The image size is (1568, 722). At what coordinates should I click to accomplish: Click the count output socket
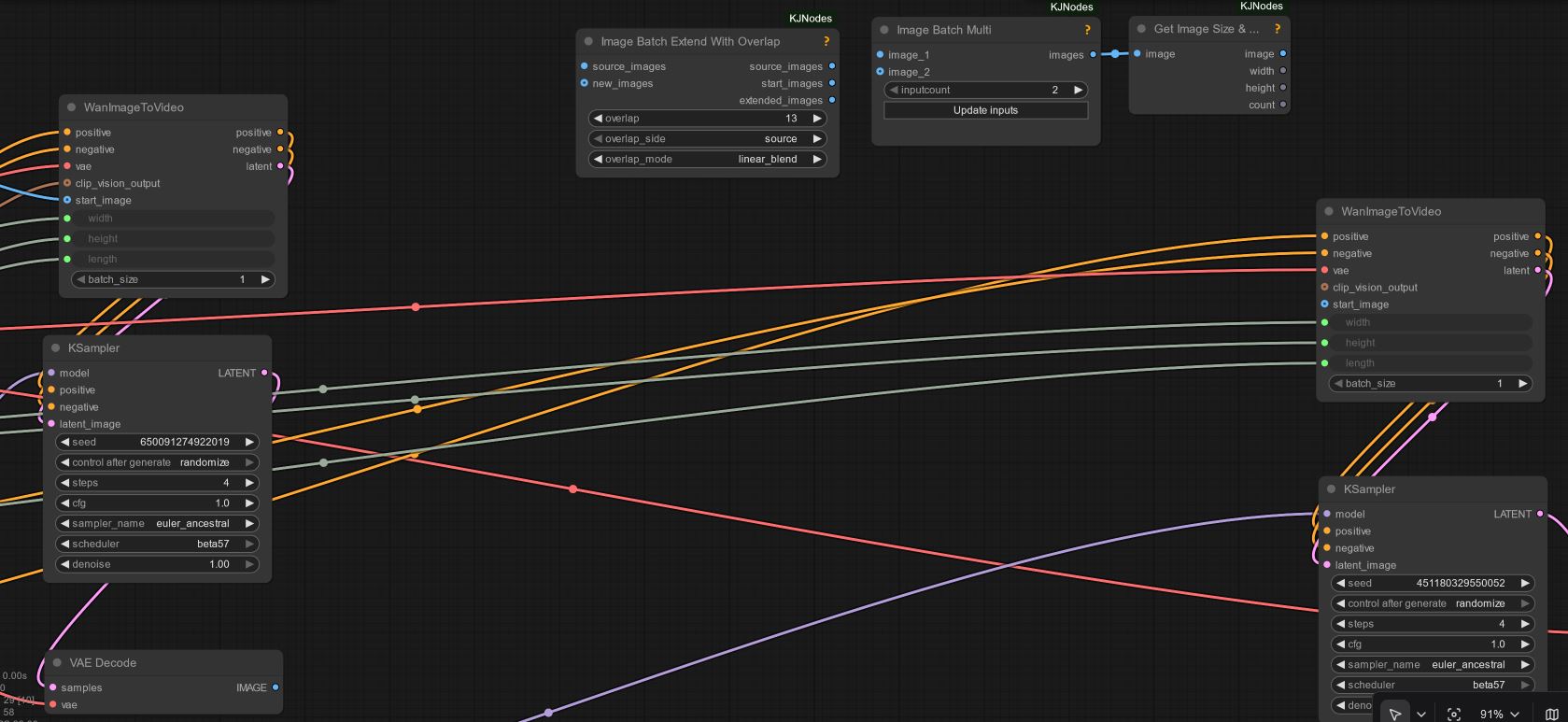tap(1283, 105)
